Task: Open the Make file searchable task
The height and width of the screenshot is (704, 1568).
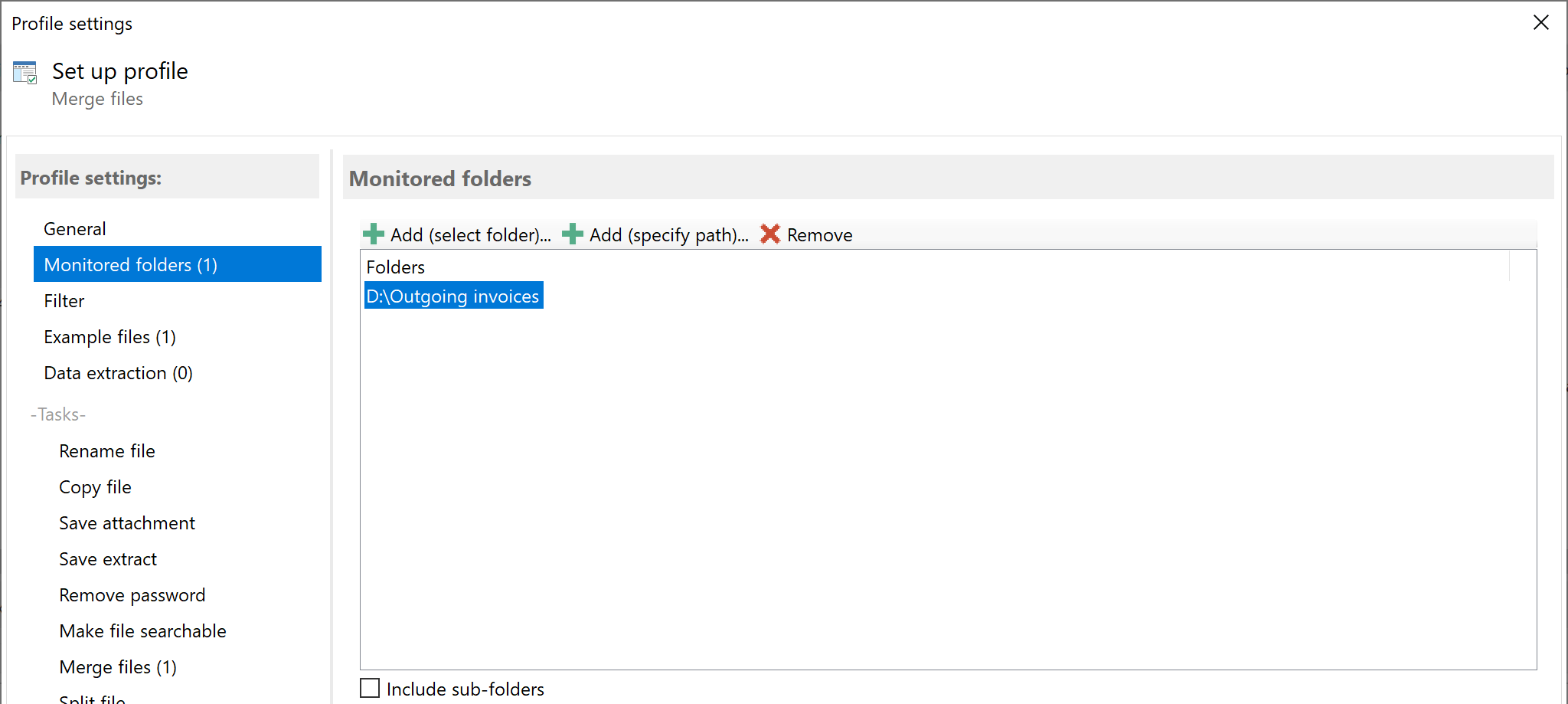Action: pos(142,630)
